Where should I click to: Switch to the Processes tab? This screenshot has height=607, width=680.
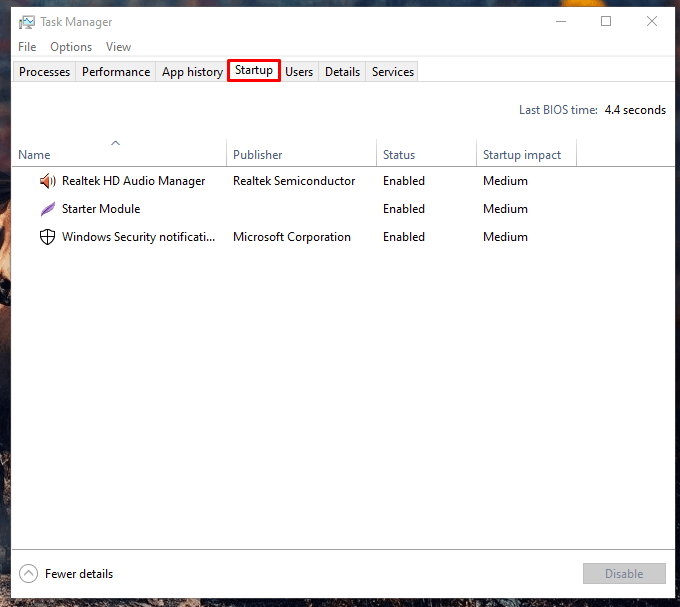[44, 72]
